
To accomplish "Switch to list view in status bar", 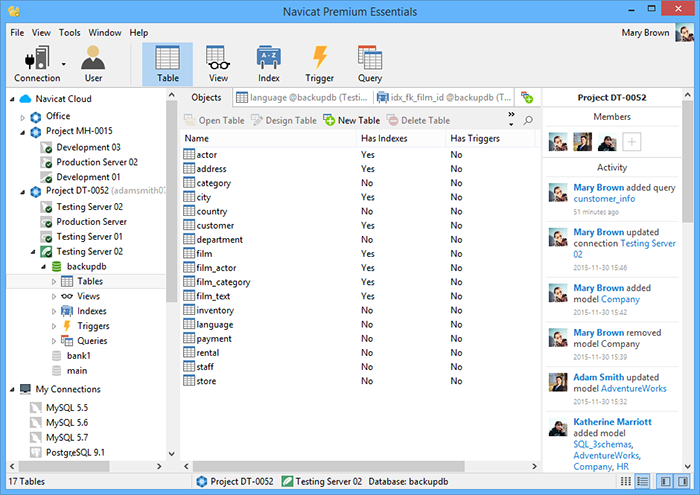I will [x=643, y=481].
